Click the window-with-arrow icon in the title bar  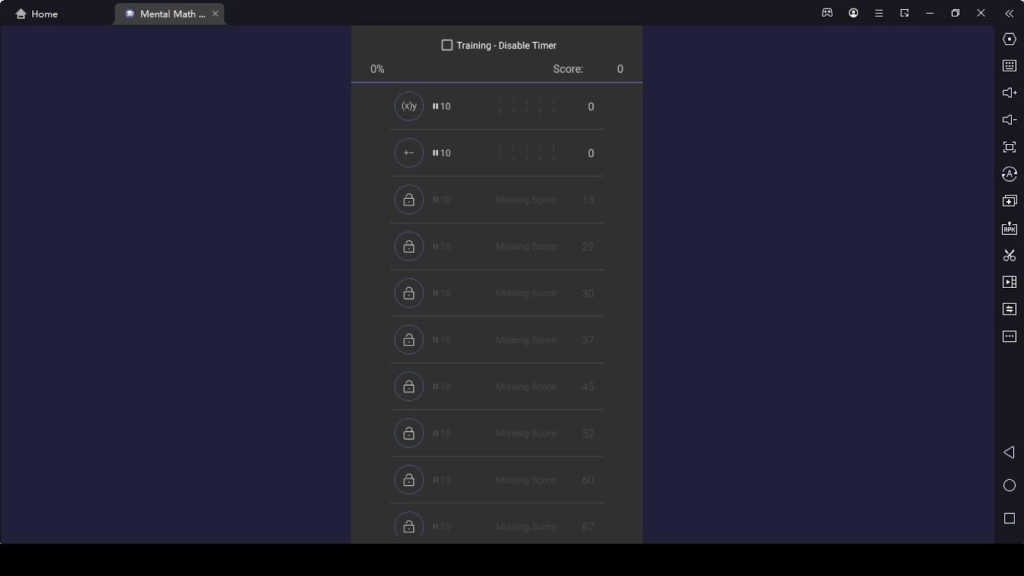(904, 13)
